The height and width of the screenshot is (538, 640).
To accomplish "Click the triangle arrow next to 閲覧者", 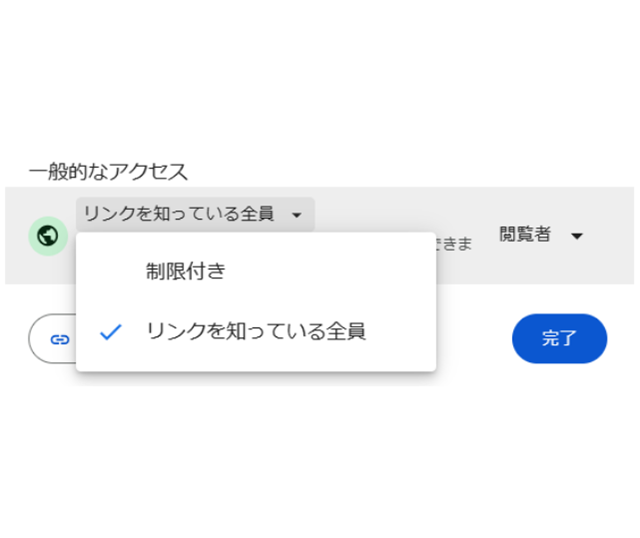I will 576,237.
